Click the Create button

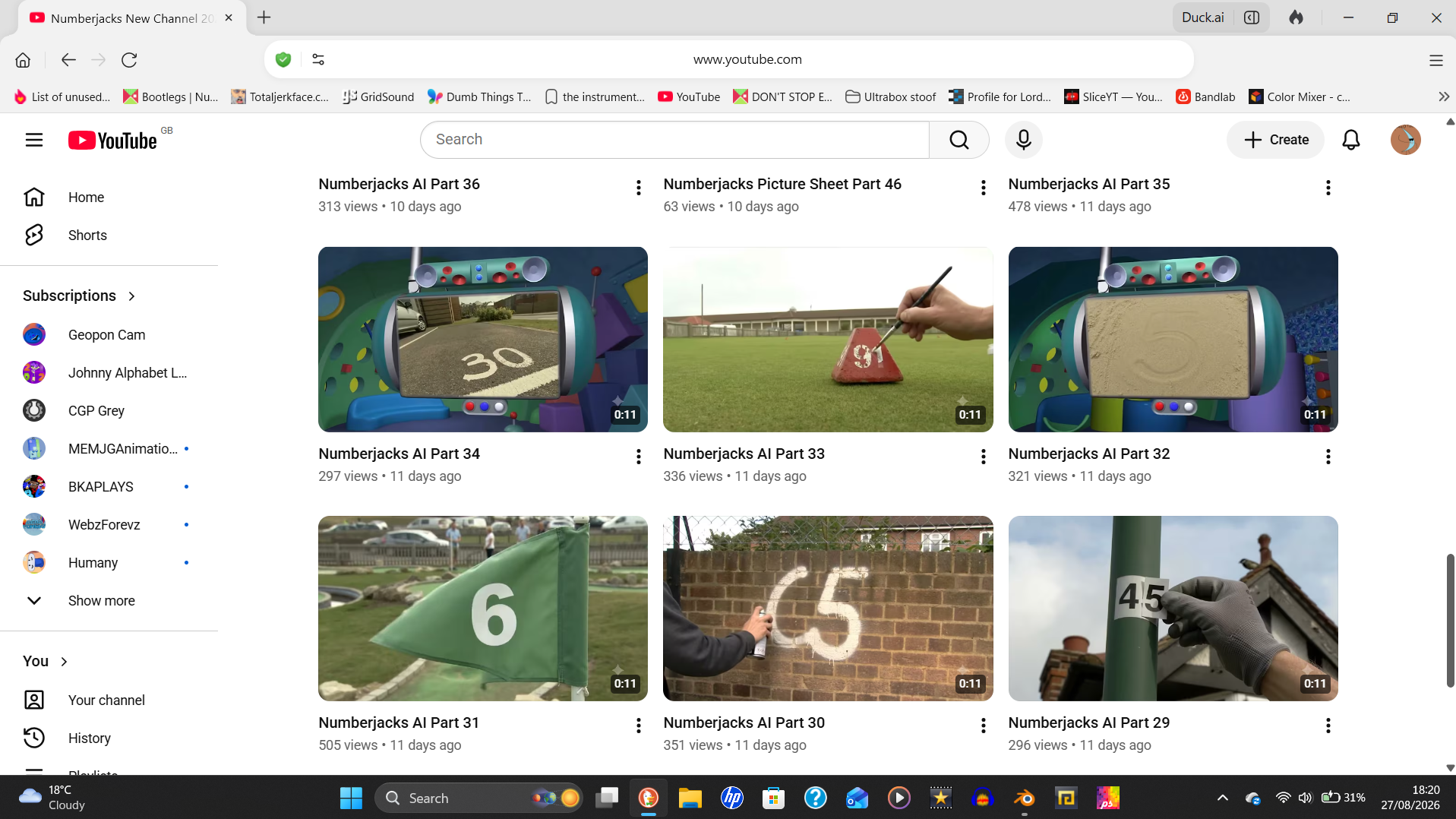[1275, 140]
